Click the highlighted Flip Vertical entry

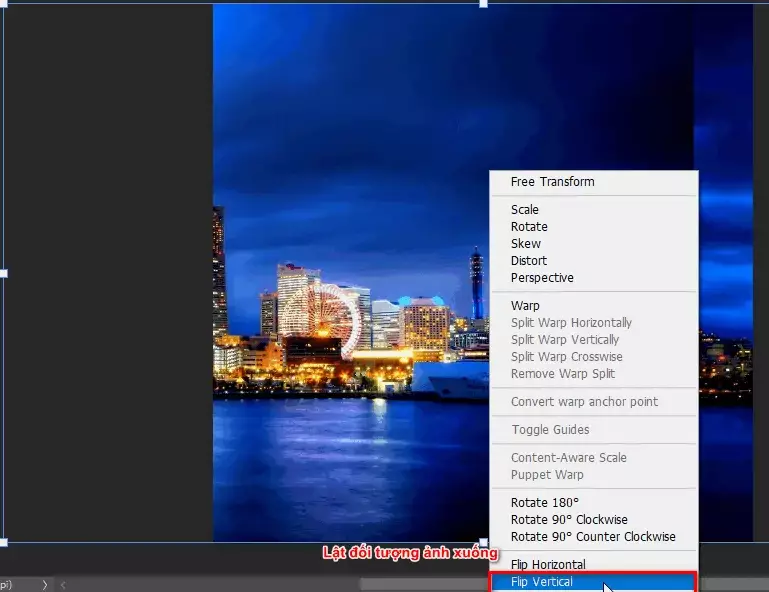pos(593,582)
